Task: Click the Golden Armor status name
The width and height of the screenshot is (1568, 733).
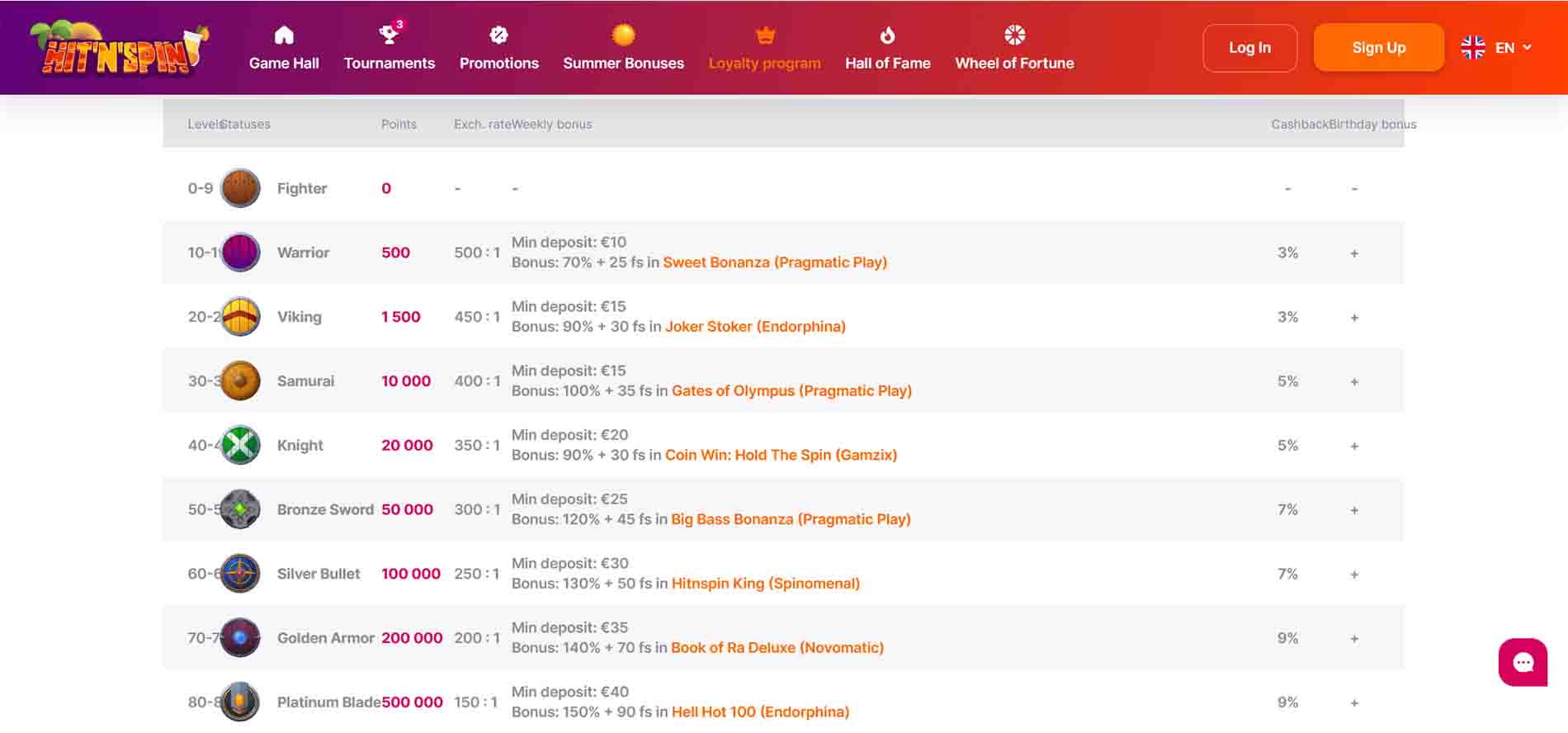Action: point(326,638)
